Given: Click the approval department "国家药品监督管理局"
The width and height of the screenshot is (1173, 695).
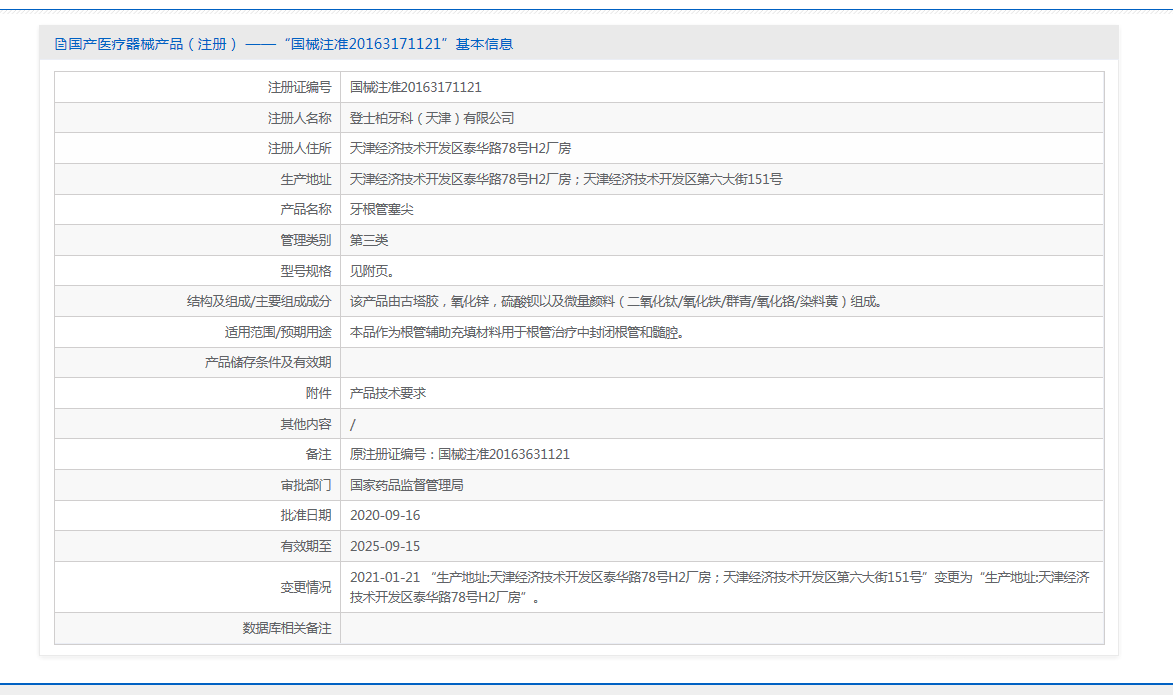Looking at the screenshot, I should pyautogui.click(x=408, y=484).
